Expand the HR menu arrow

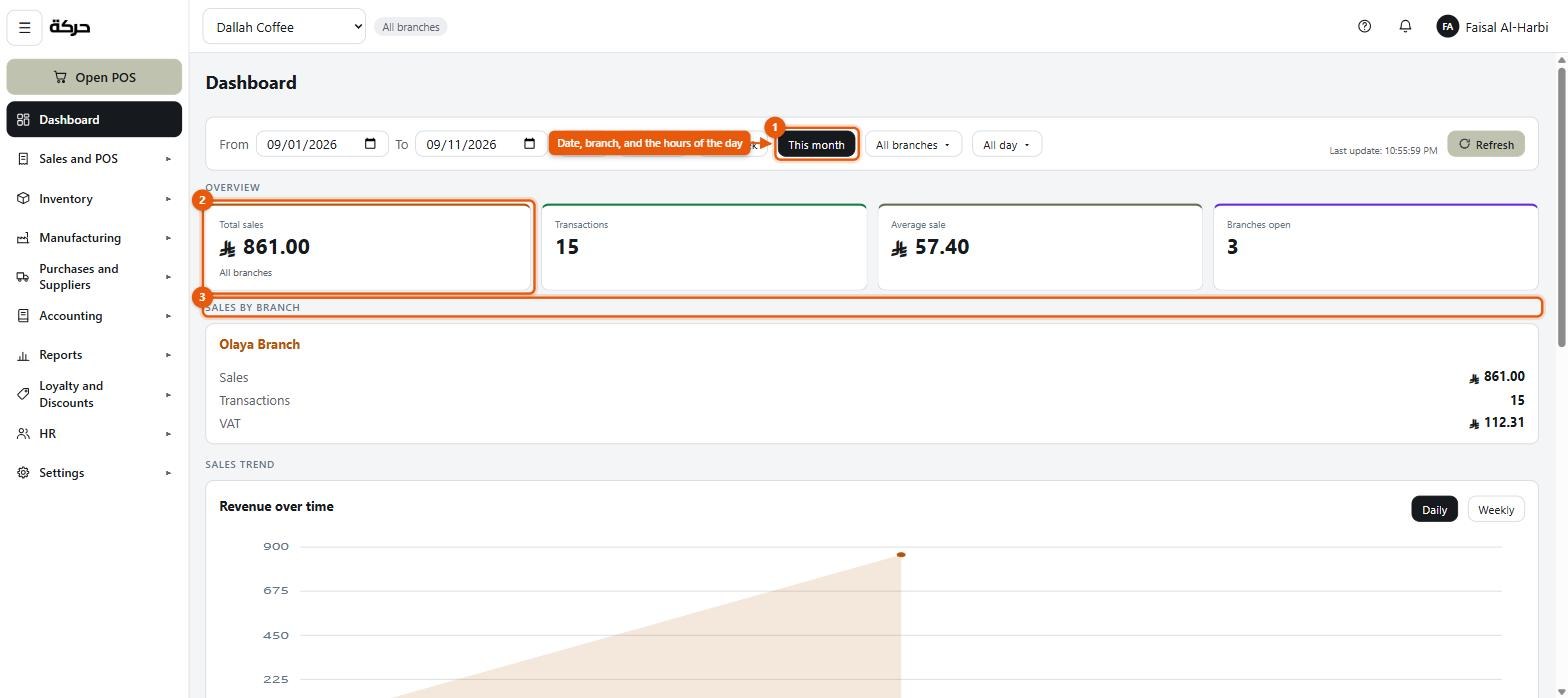coord(168,434)
